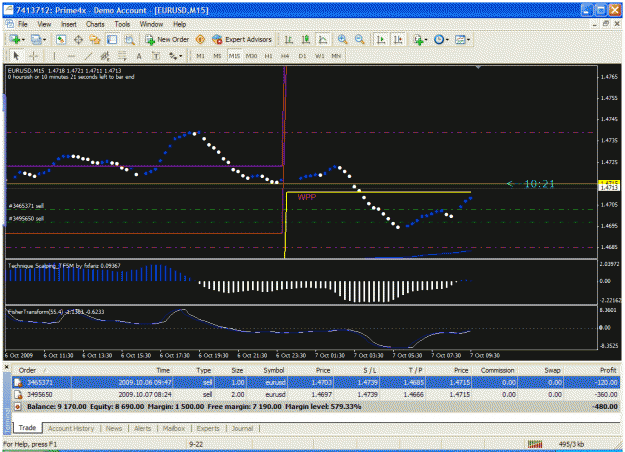The height and width of the screenshot is (452, 625).
Task: Click the icon next to the Balance row
Action: tap(18, 407)
